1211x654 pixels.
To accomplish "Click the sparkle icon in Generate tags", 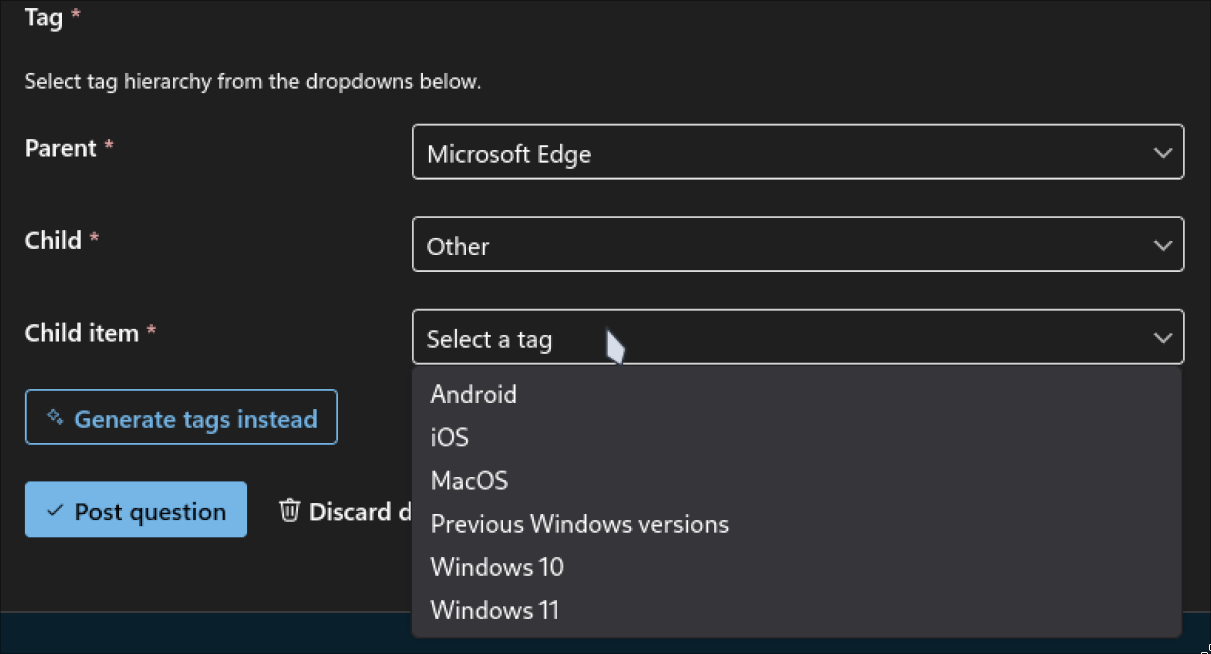I will tap(55, 418).
